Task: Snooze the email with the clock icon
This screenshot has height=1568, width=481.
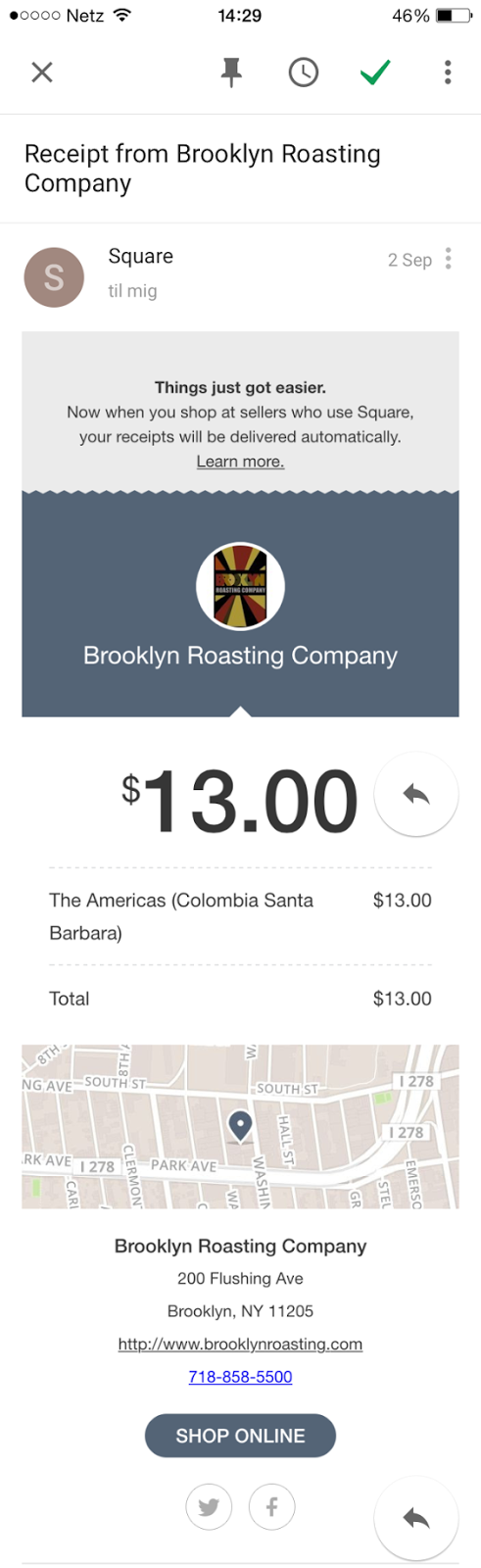Action: 304,72
